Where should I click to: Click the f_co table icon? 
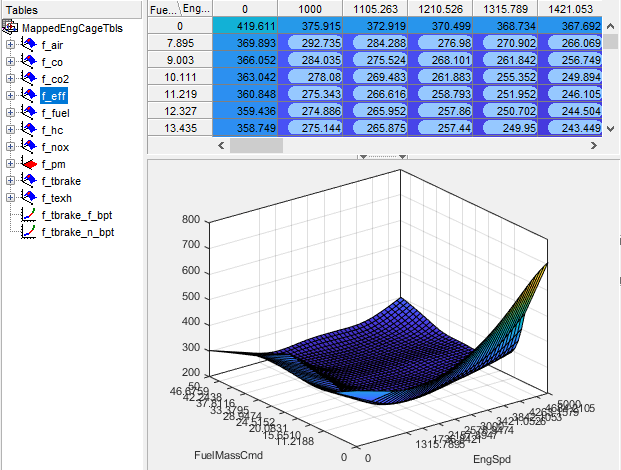[29, 61]
